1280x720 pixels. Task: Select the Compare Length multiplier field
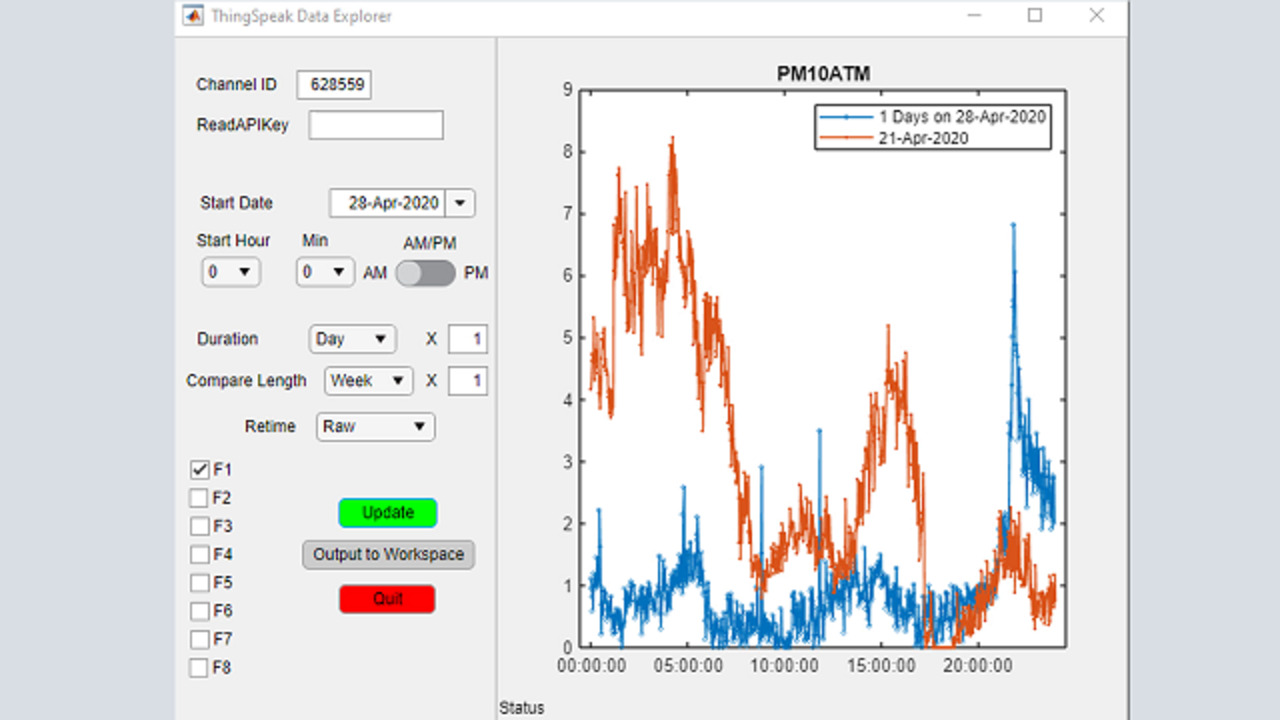tap(468, 381)
